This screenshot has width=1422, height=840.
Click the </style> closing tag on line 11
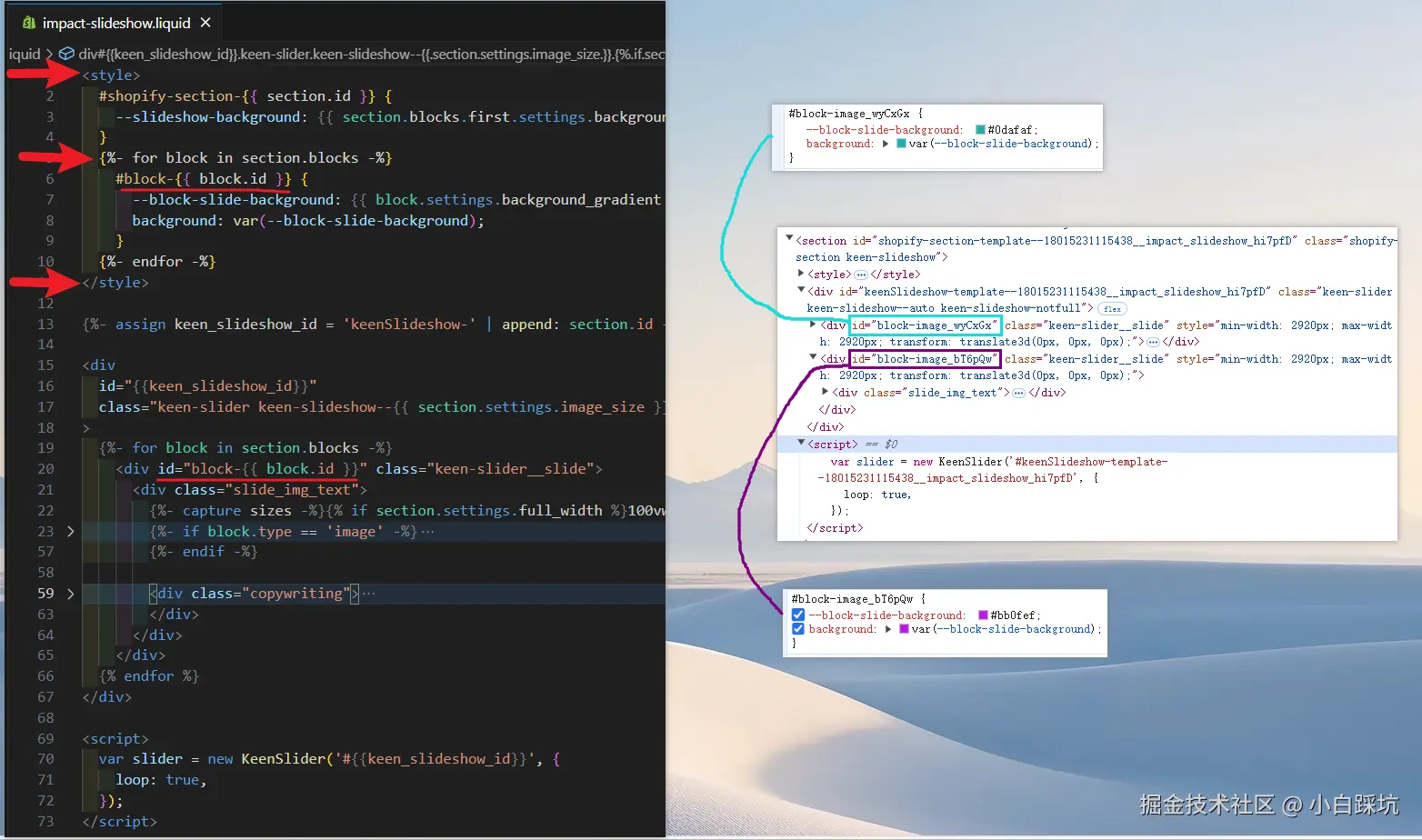115,283
